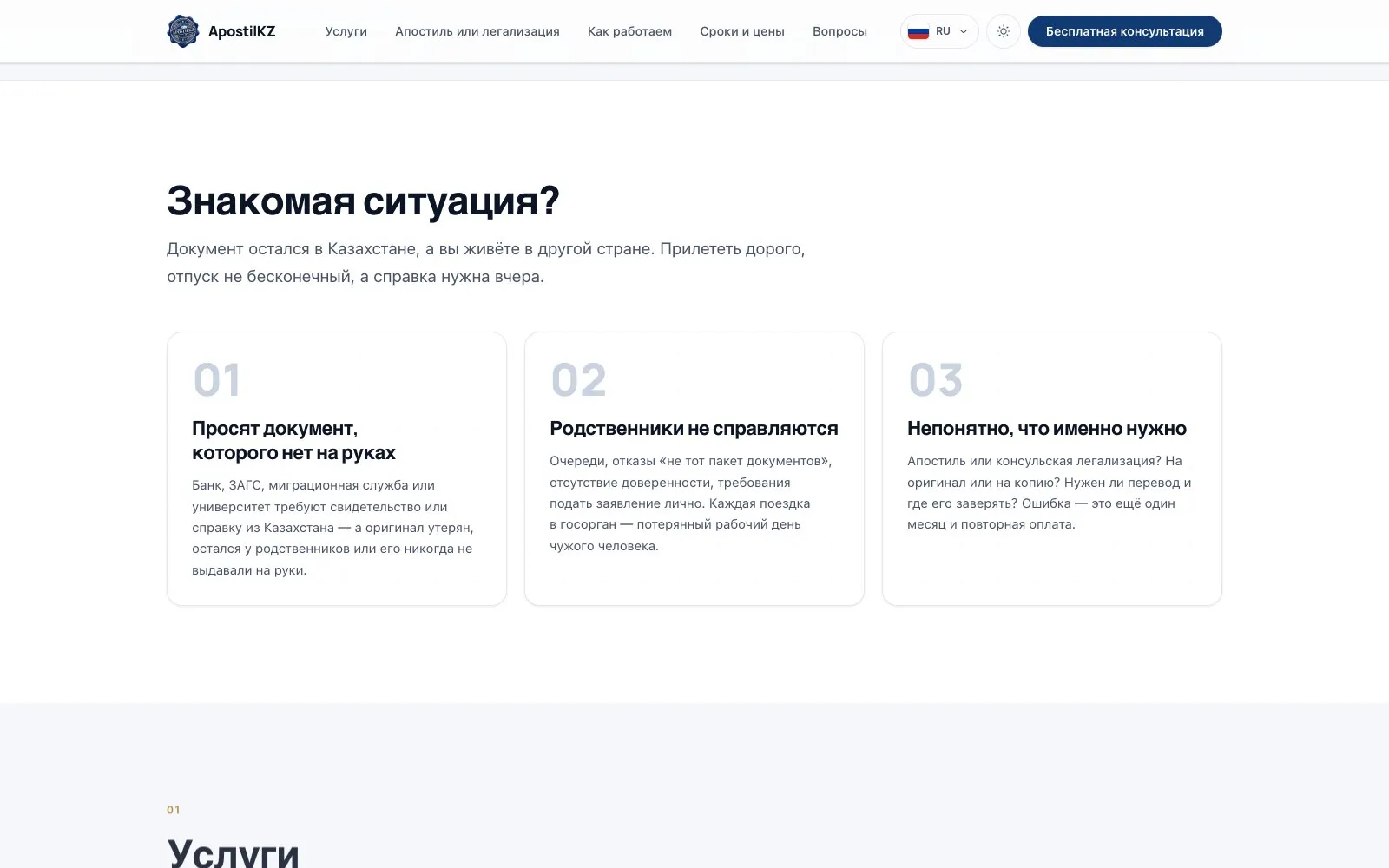
Task: Click the Russian flag icon
Action: pyautogui.click(x=918, y=32)
